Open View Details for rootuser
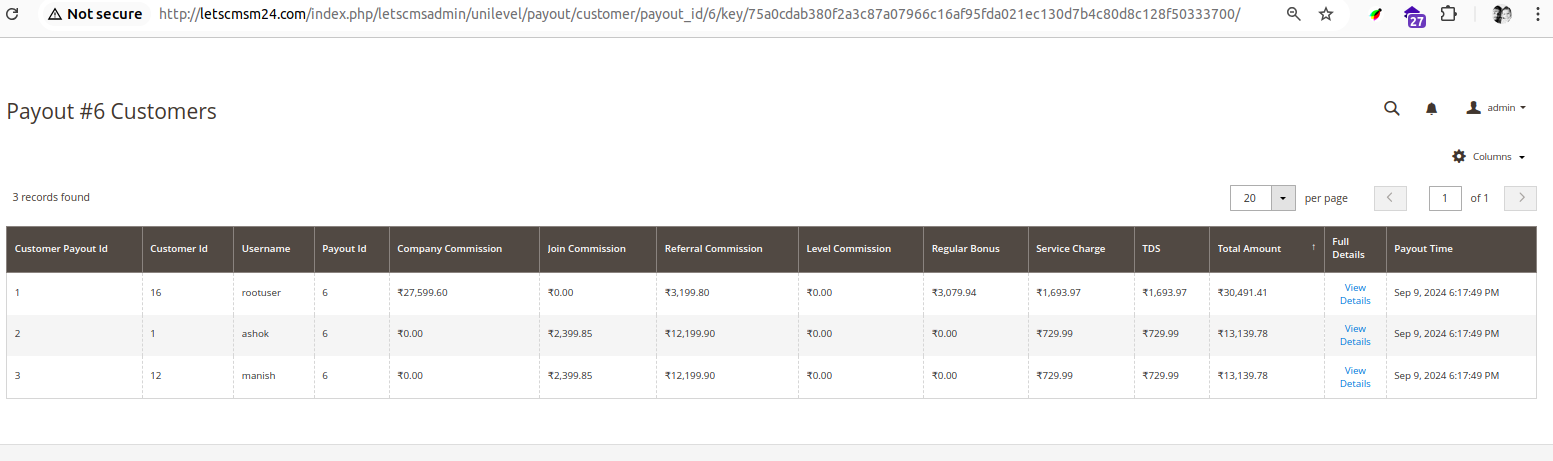Screen dimensions: 1553x461 pos(1355,294)
